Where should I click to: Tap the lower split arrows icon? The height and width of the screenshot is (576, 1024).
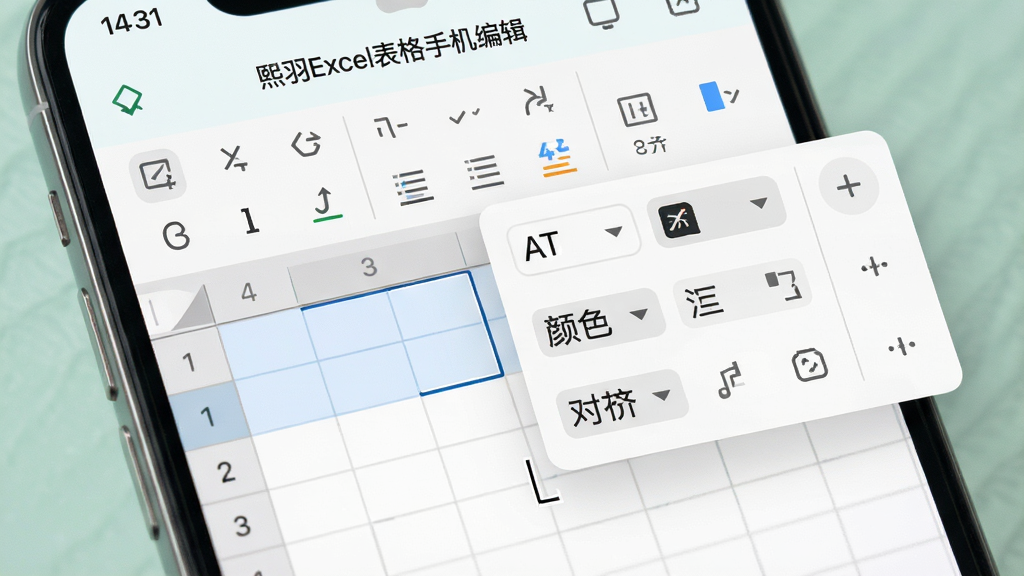(x=901, y=346)
